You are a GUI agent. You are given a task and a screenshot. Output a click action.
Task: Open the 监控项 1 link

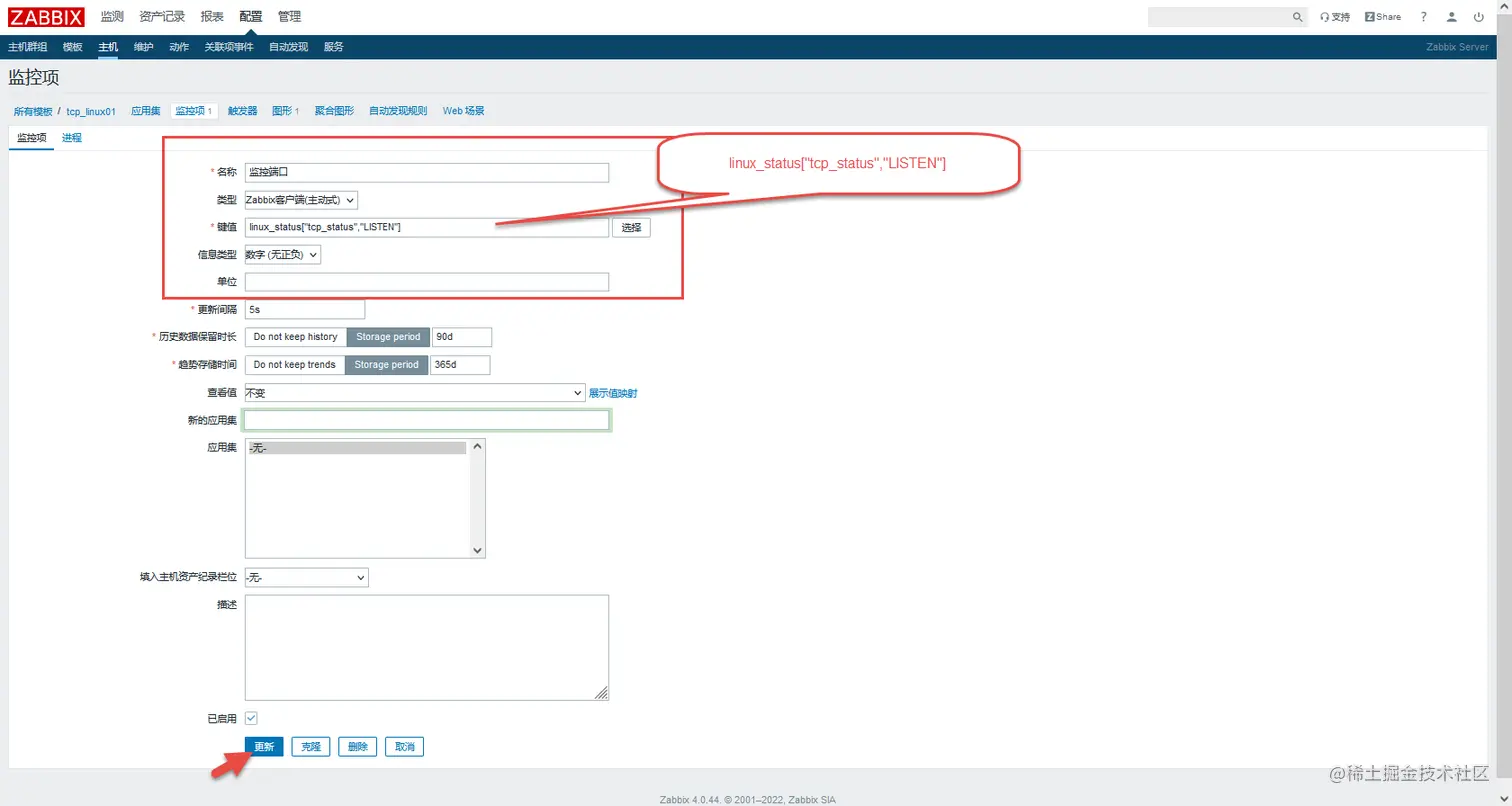[194, 111]
